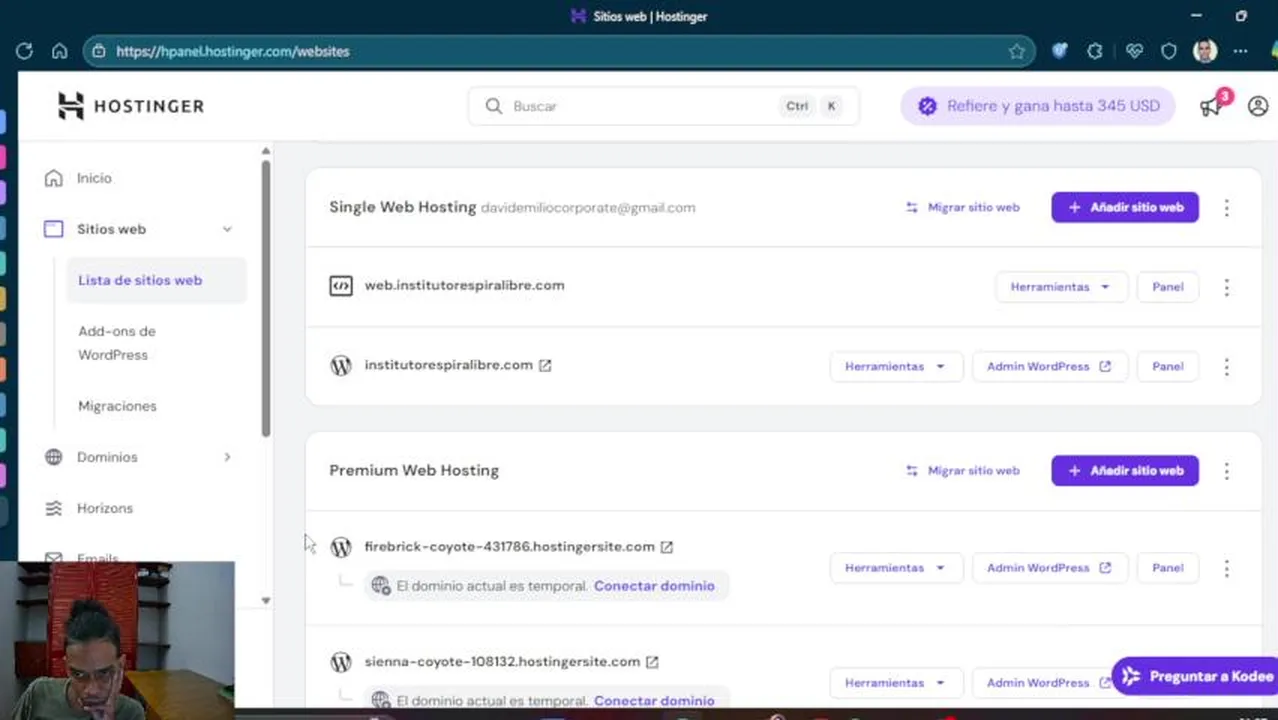
Task: Click the site info lock icon
Action: pyautogui.click(x=98, y=51)
